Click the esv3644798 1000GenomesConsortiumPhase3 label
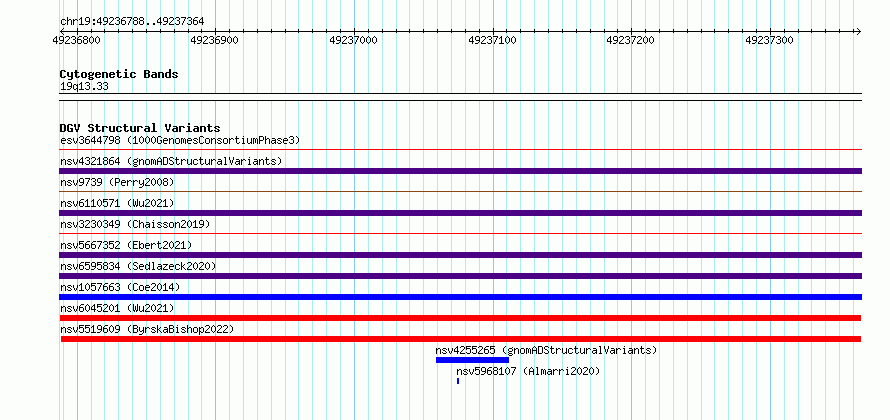The image size is (890, 420). 180,140
